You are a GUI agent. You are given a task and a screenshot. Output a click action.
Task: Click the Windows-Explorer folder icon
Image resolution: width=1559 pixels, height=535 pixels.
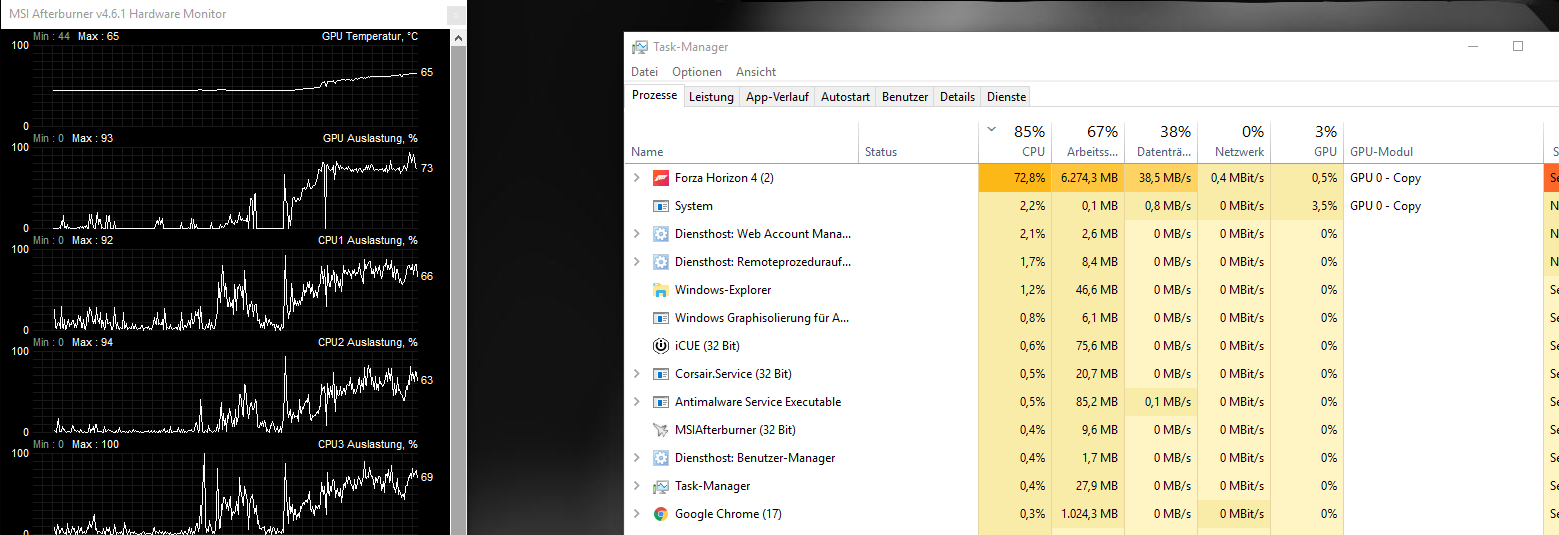point(660,290)
